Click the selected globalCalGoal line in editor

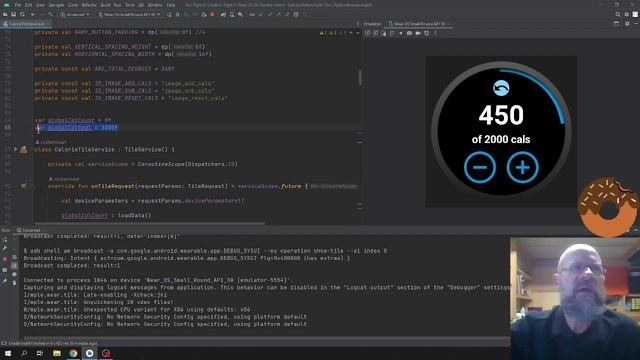click(x=76, y=128)
